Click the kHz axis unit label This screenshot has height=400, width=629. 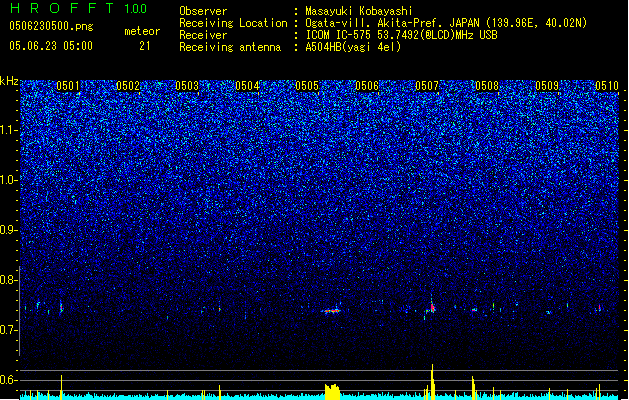tap(9, 81)
